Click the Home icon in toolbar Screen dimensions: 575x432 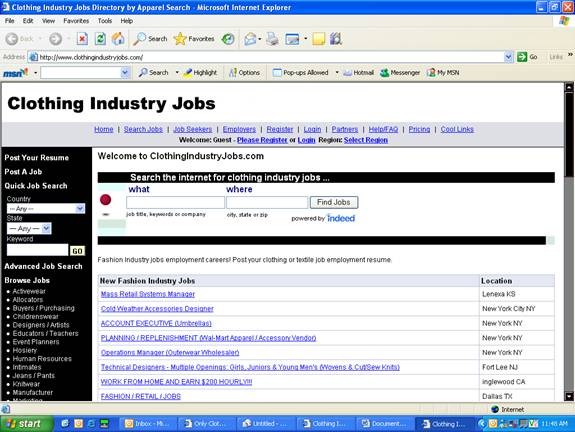tap(118, 39)
